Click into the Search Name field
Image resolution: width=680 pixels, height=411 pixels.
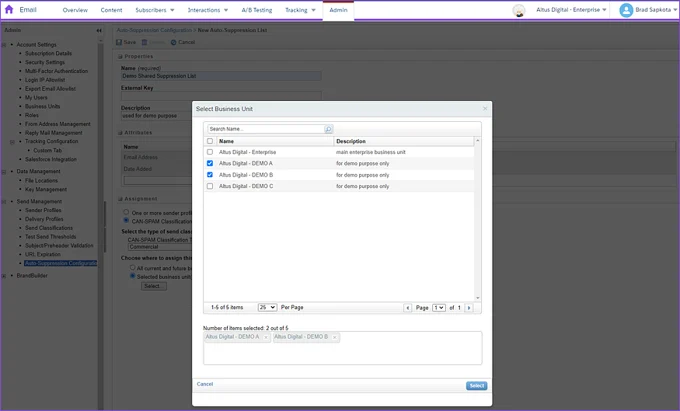(266, 129)
